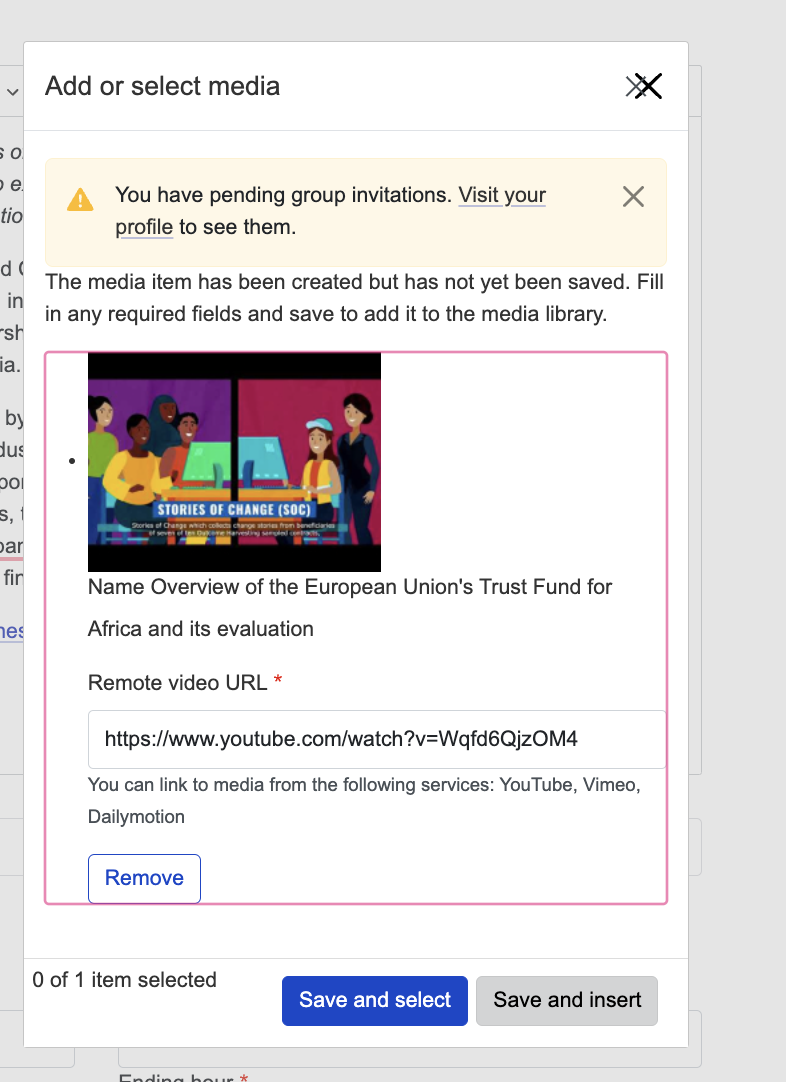This screenshot has width=786, height=1082.
Task: Click the 0 of 1 item selected text
Action: pyautogui.click(x=124, y=980)
